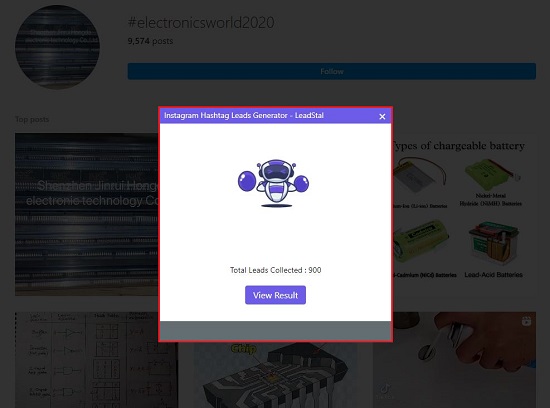Open the Shenzhen Jinrui Hongda post thumbnail
The image size is (550, 408).
click(x=86, y=214)
